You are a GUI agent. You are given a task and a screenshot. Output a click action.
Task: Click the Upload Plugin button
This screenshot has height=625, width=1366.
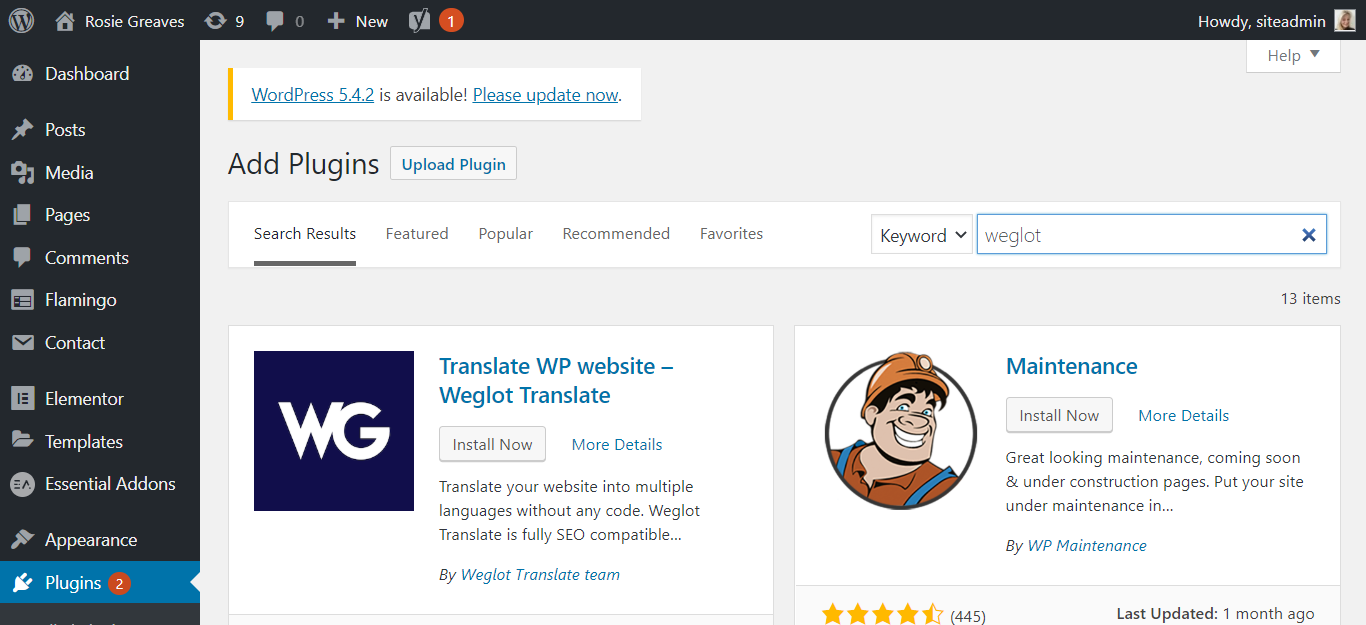tap(454, 164)
